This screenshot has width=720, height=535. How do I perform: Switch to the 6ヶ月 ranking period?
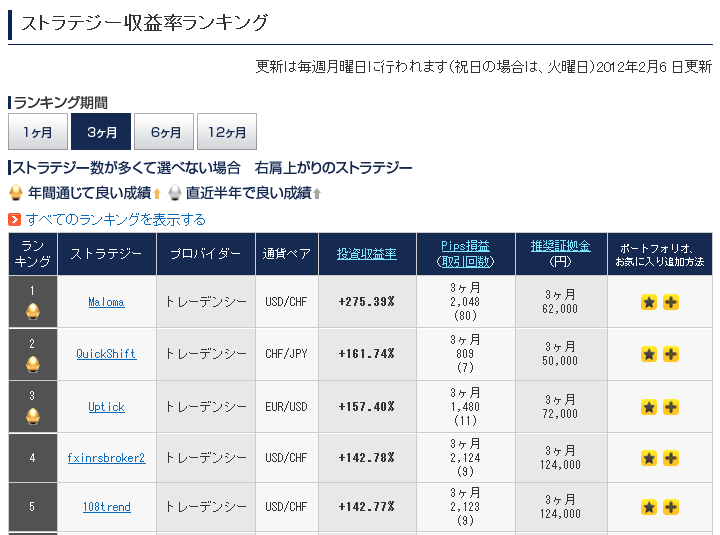point(165,132)
